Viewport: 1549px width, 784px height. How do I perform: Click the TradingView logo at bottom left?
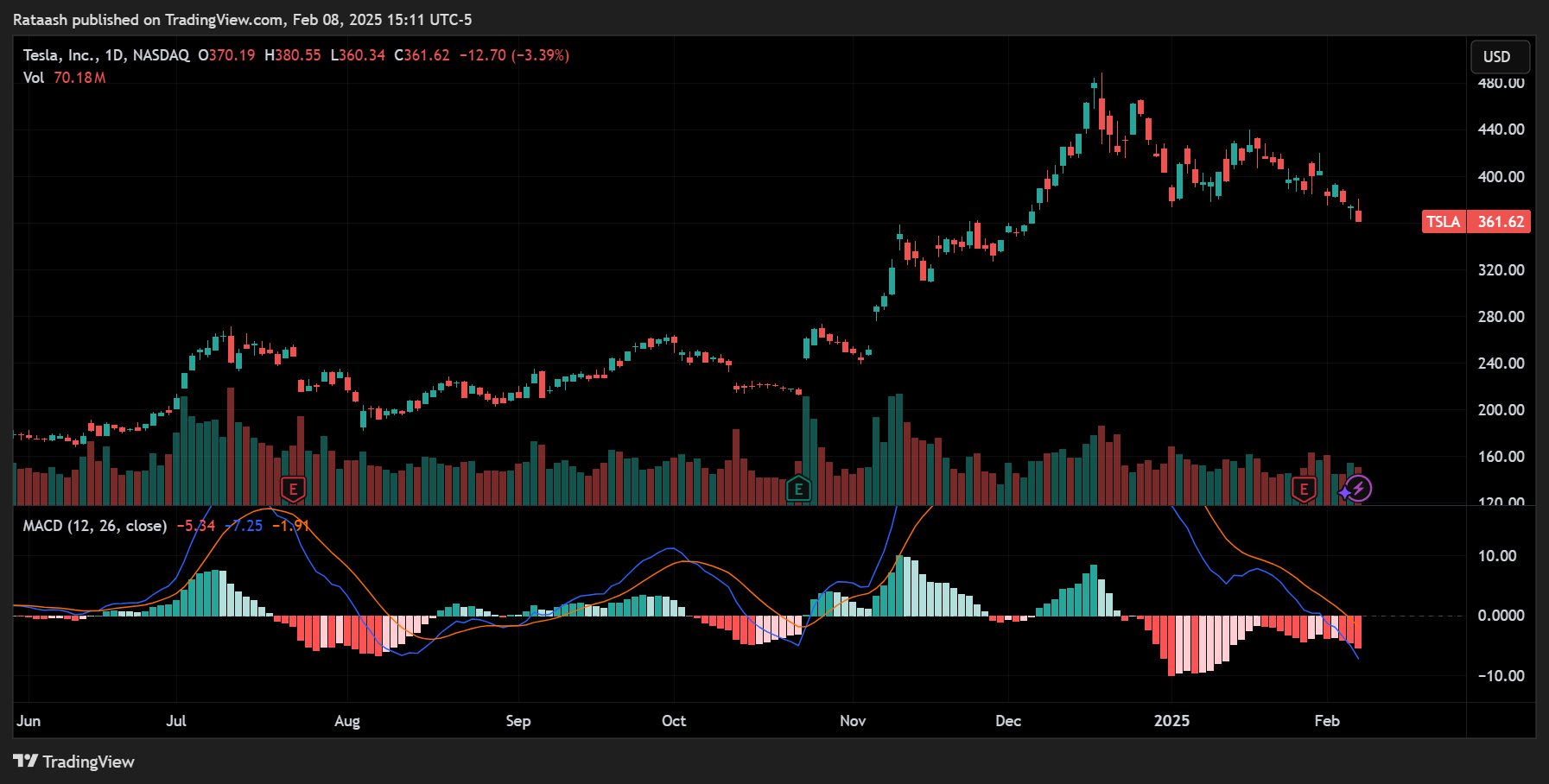click(74, 762)
